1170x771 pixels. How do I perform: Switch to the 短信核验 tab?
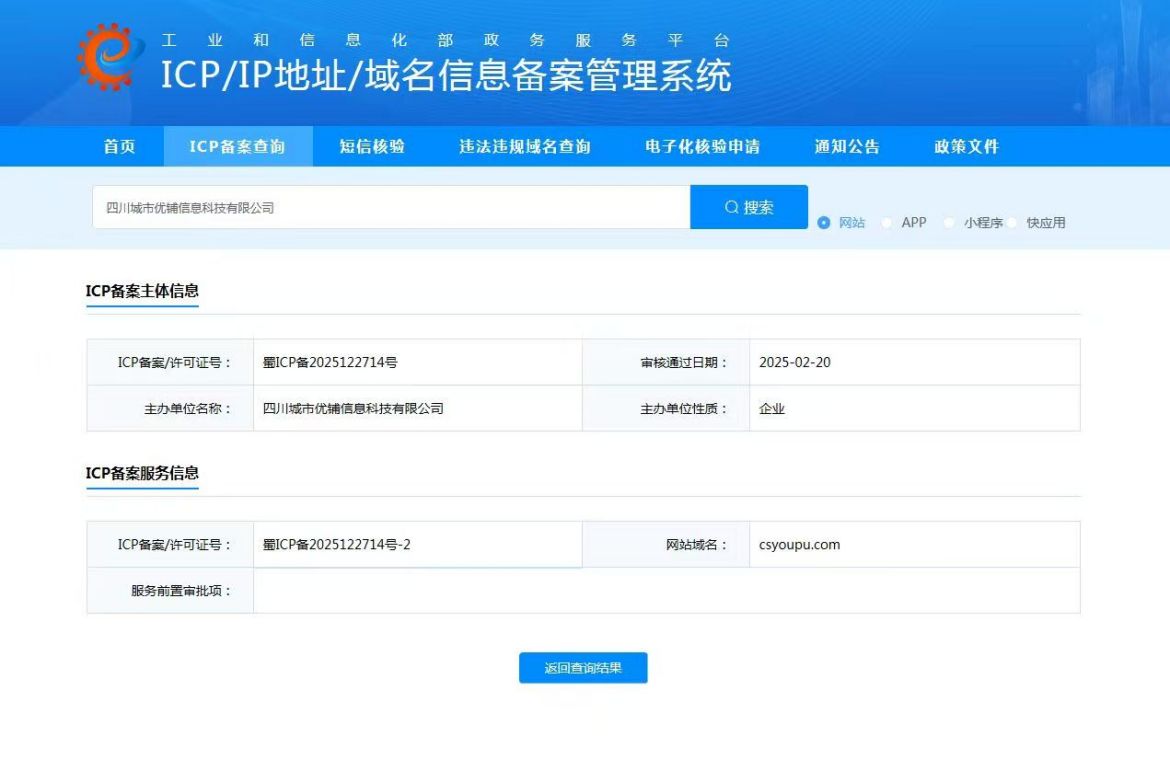click(372, 147)
